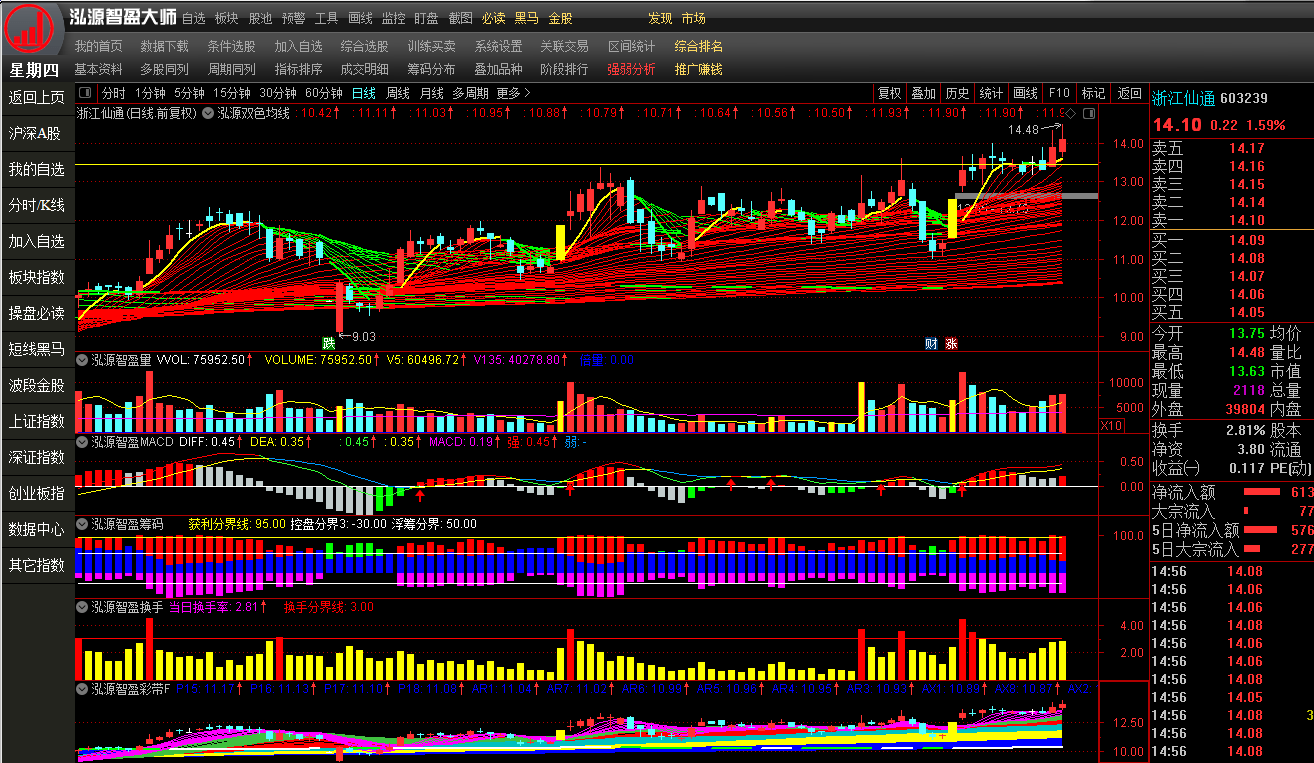Click the 涨 marker on the K-line chart
The width and height of the screenshot is (1314, 763).
coord(950,344)
